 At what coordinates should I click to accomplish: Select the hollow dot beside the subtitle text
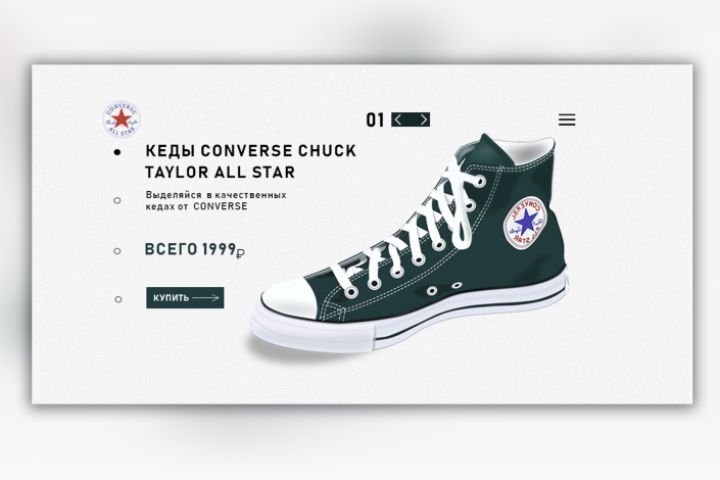click(x=117, y=200)
